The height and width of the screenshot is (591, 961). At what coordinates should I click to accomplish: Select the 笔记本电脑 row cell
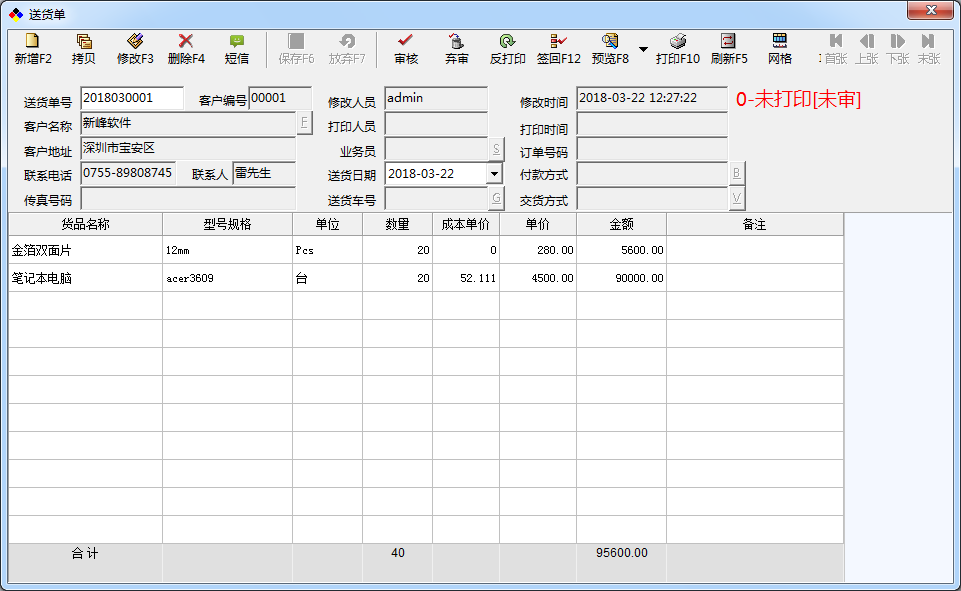tap(85, 278)
